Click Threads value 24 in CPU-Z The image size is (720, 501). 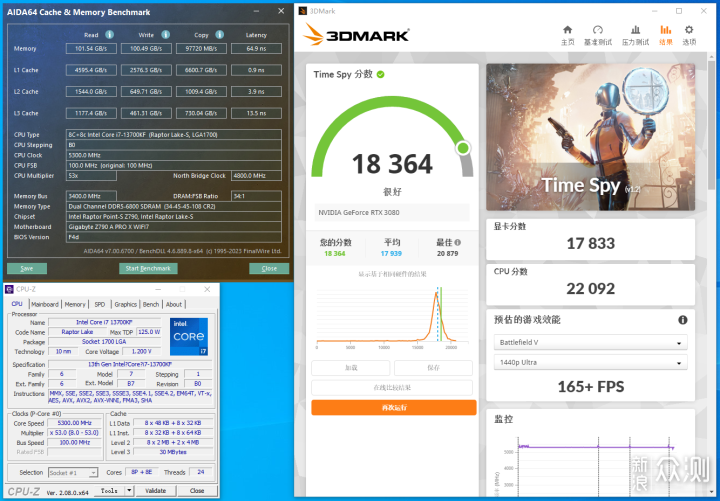coord(200,472)
